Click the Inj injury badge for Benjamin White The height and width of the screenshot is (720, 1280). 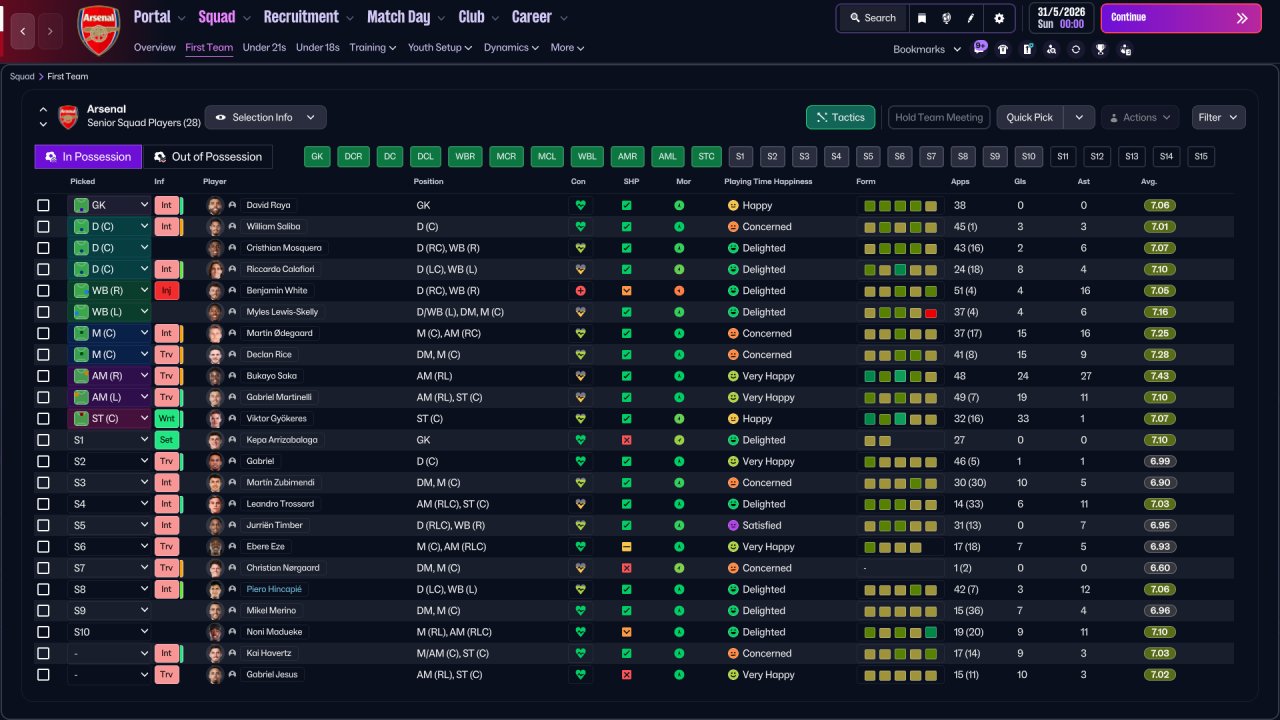click(167, 290)
